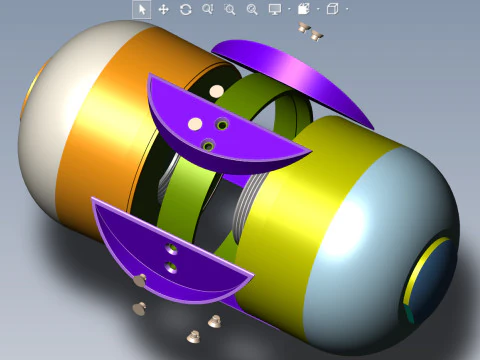Click the cube view orientation icon
The height and width of the screenshot is (360, 480).
point(332,9)
